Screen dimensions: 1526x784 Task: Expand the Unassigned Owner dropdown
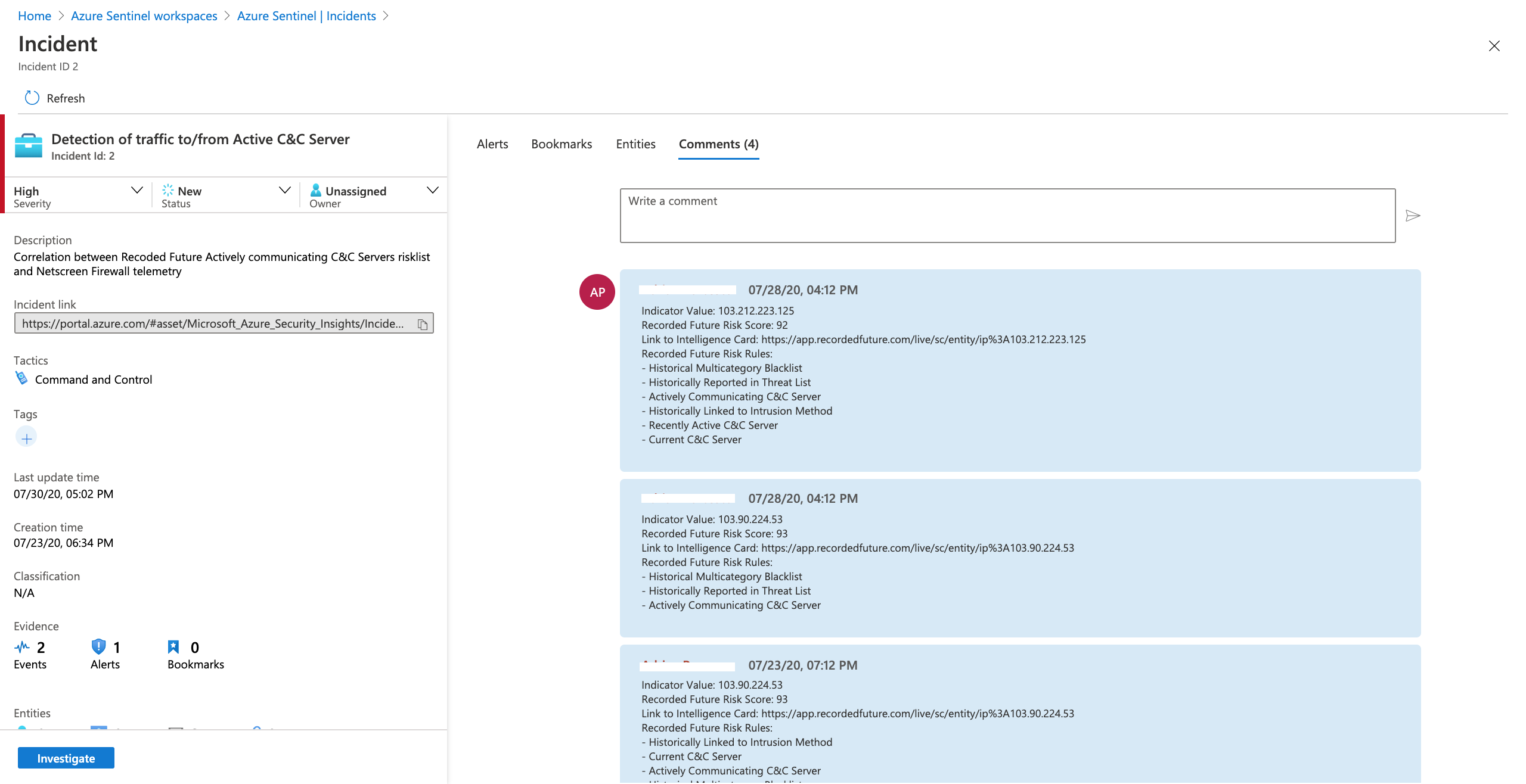tap(433, 191)
